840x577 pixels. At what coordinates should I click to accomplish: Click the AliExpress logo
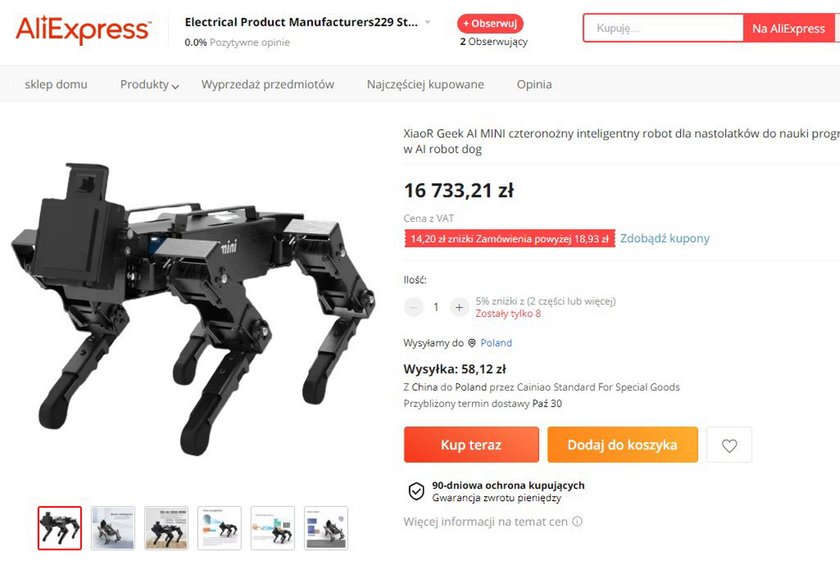[84, 29]
